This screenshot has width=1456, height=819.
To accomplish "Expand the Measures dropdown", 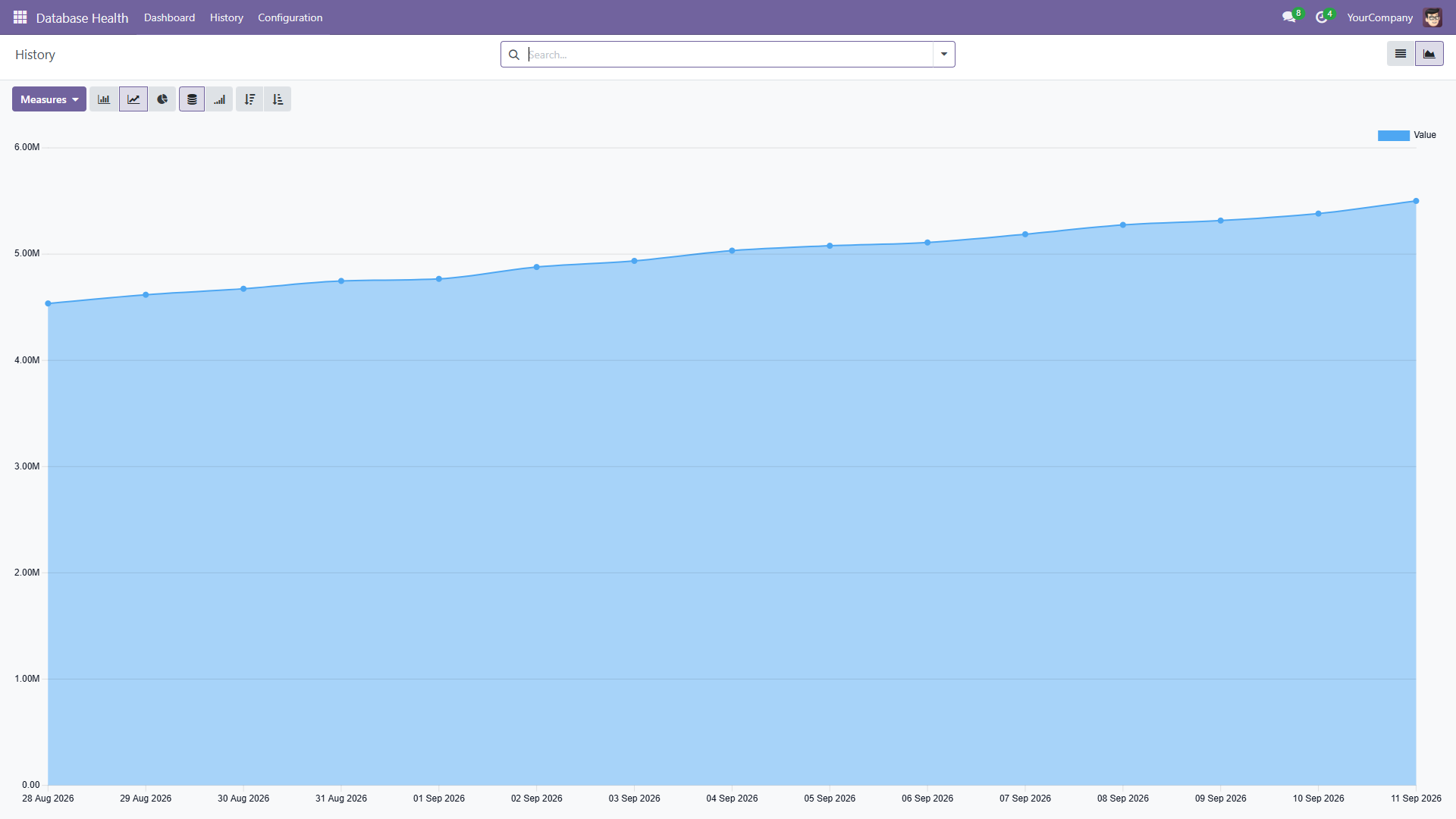I will 49,99.
